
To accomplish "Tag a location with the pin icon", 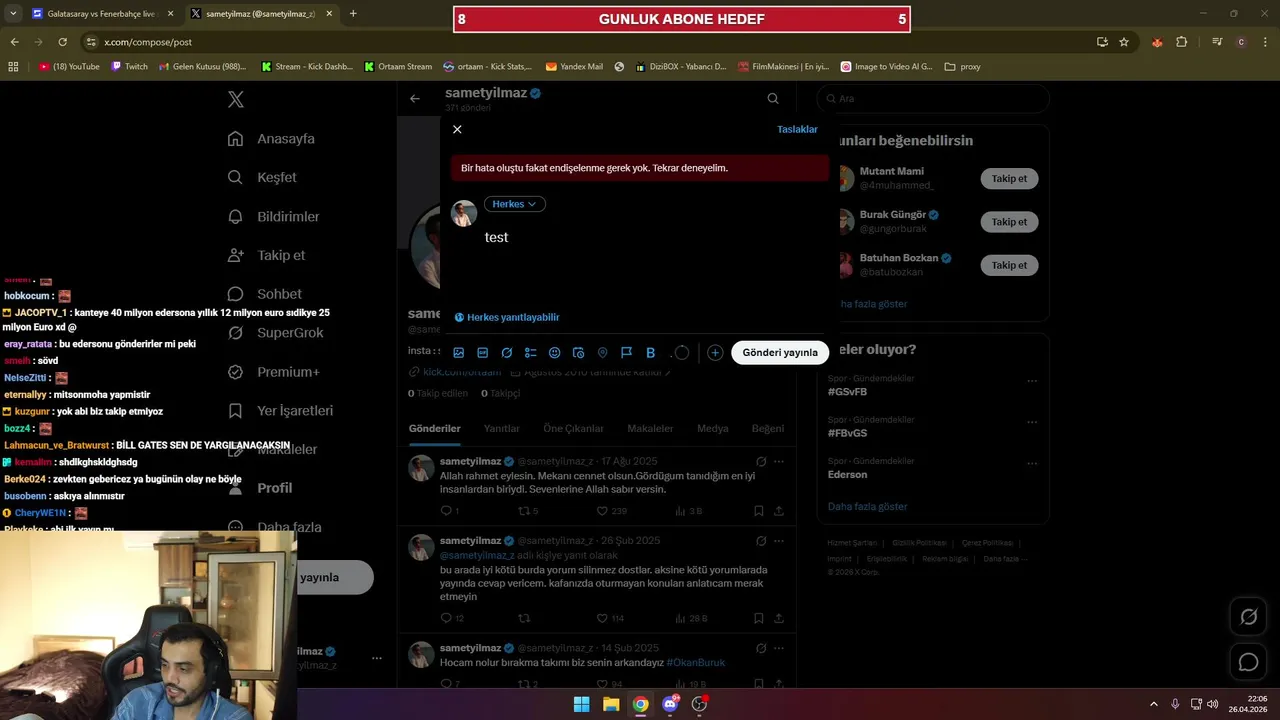I will pyautogui.click(x=603, y=353).
